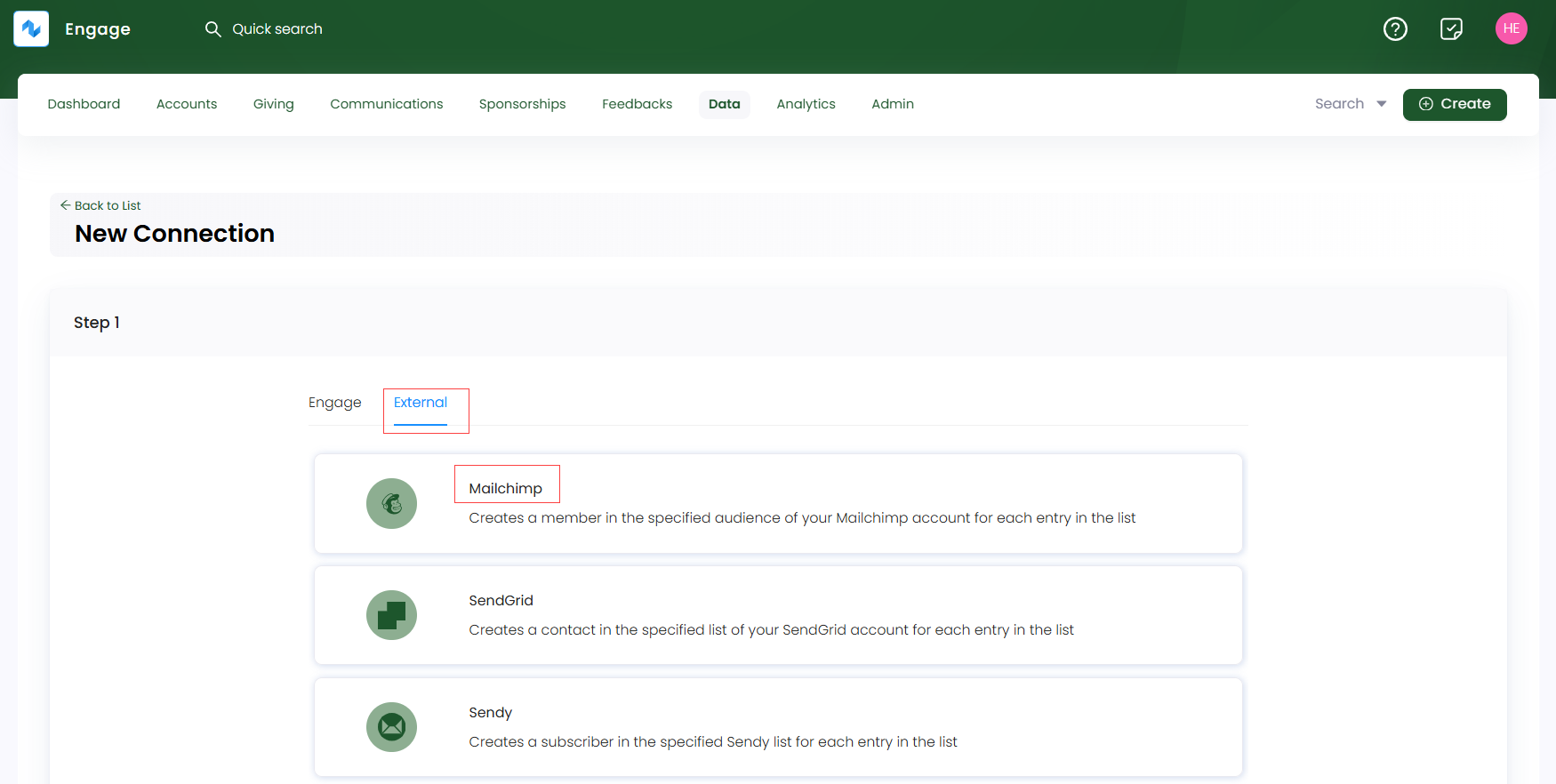Click the Mailchimp description text

pyautogui.click(x=802, y=518)
